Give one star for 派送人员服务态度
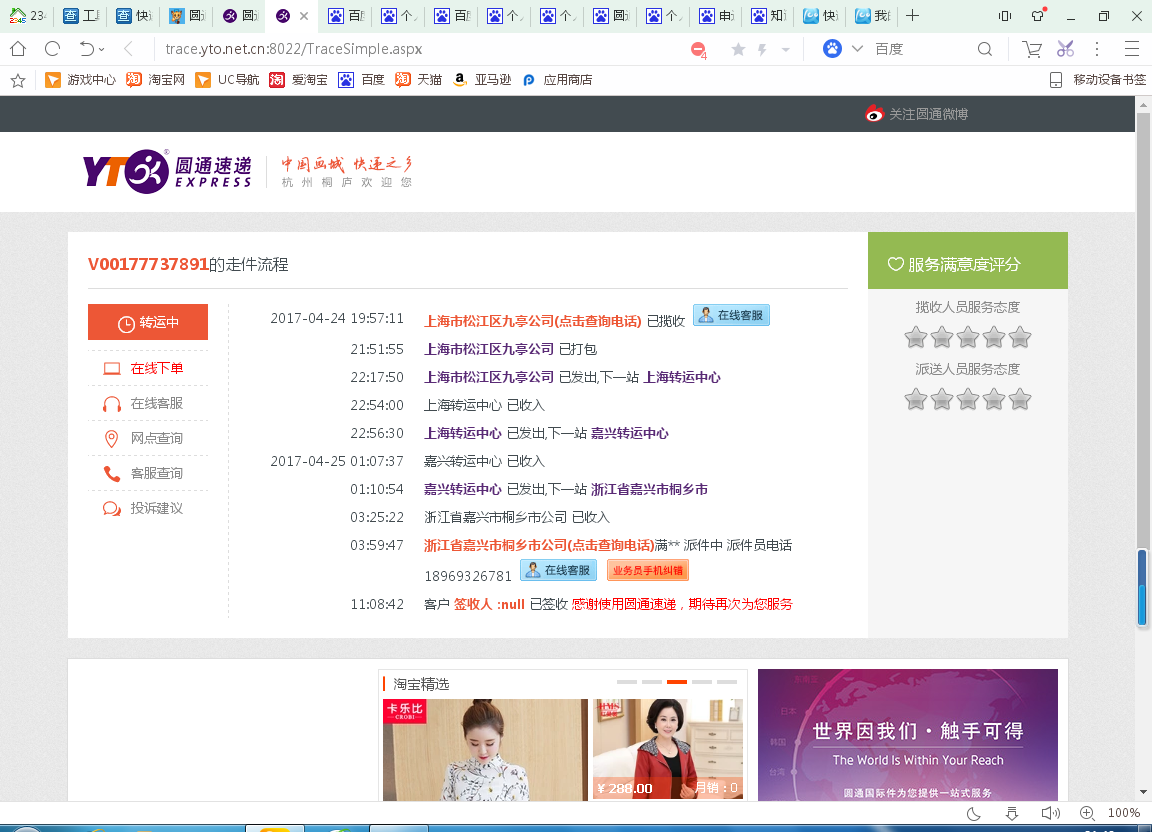Viewport: 1152px width, 832px height. tap(915, 399)
